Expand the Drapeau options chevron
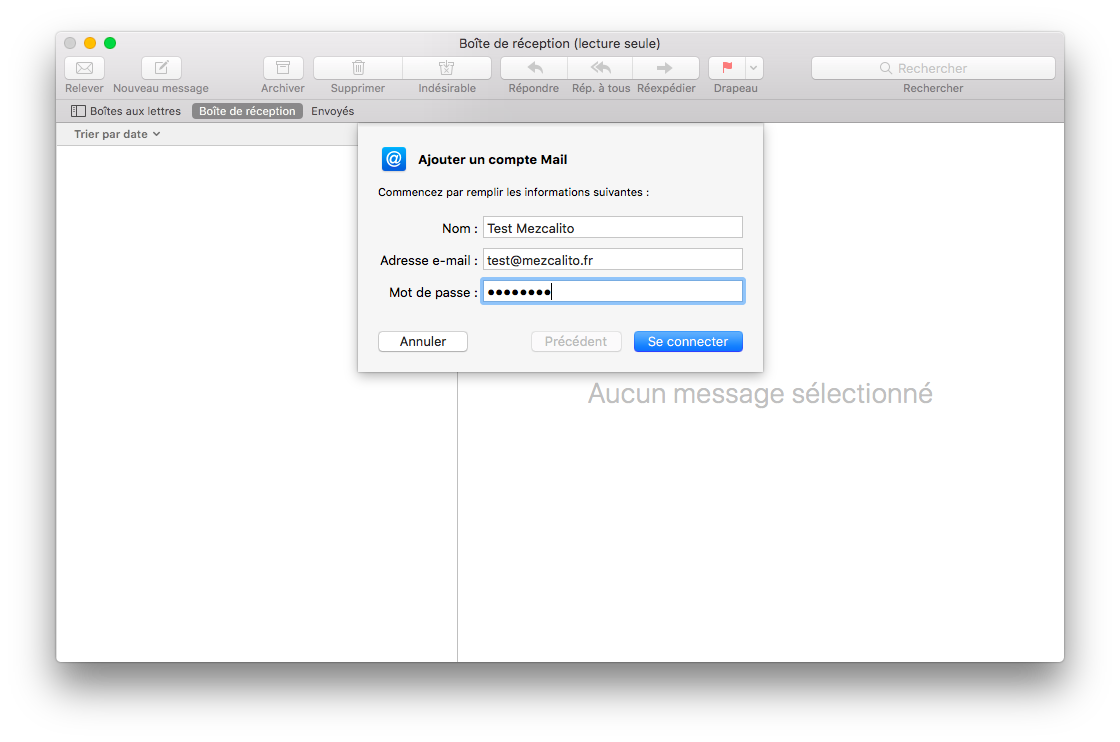 tap(752, 68)
